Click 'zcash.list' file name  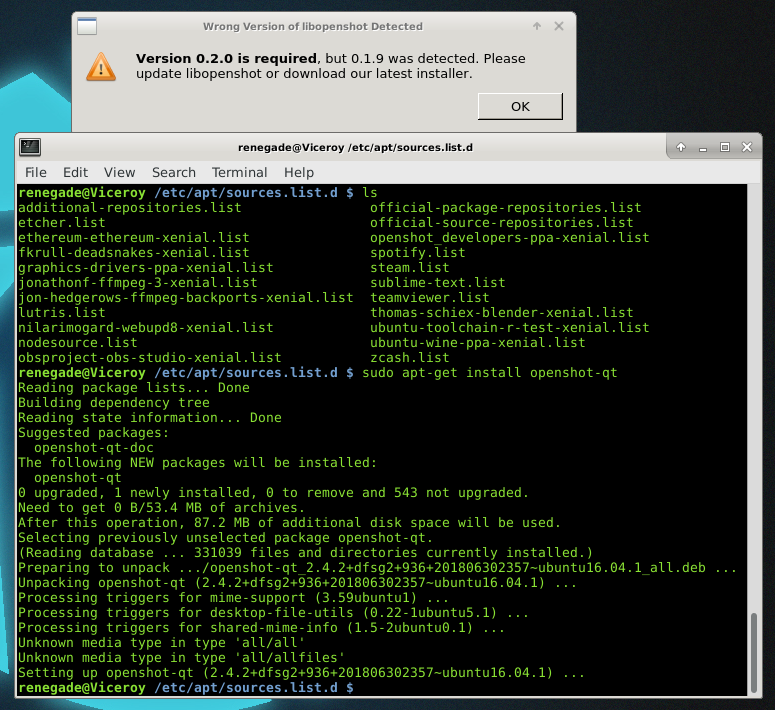tap(410, 357)
